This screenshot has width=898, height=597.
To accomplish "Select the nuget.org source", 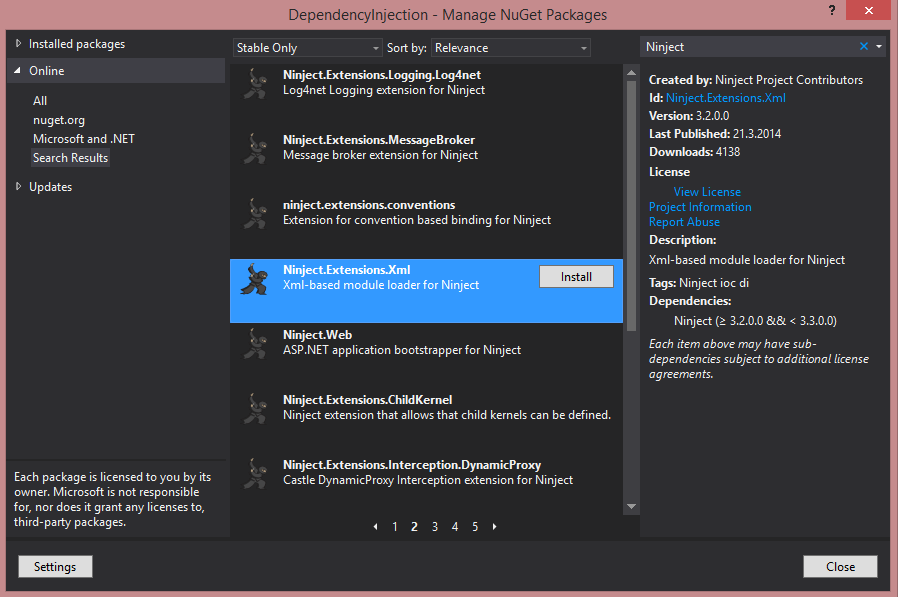I will point(59,120).
